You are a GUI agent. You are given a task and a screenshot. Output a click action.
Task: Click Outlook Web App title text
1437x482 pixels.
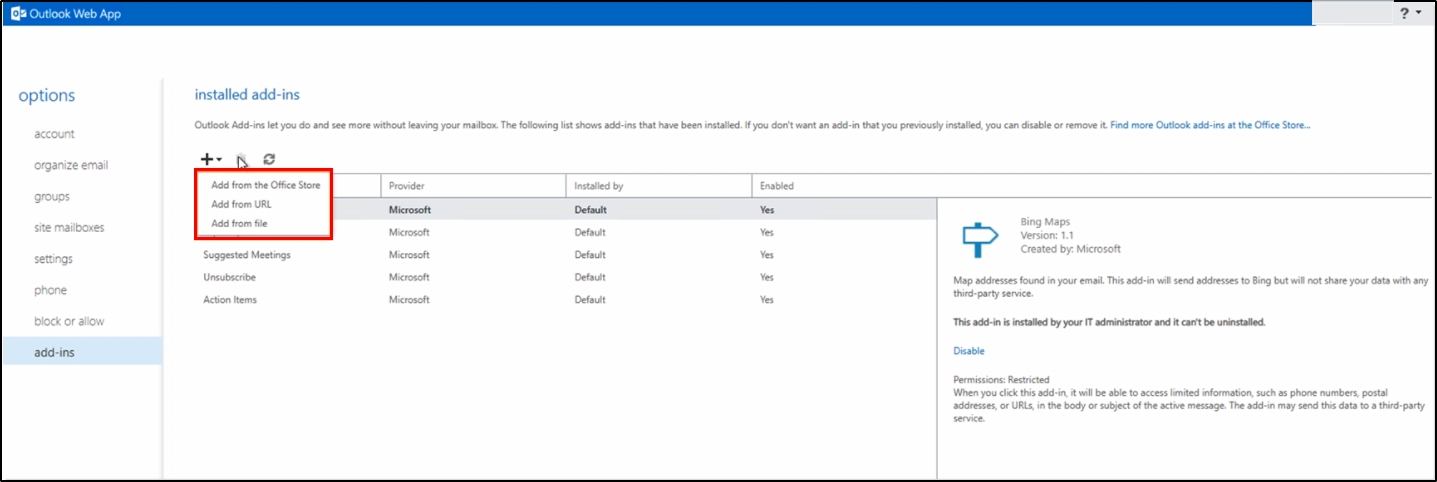75,14
